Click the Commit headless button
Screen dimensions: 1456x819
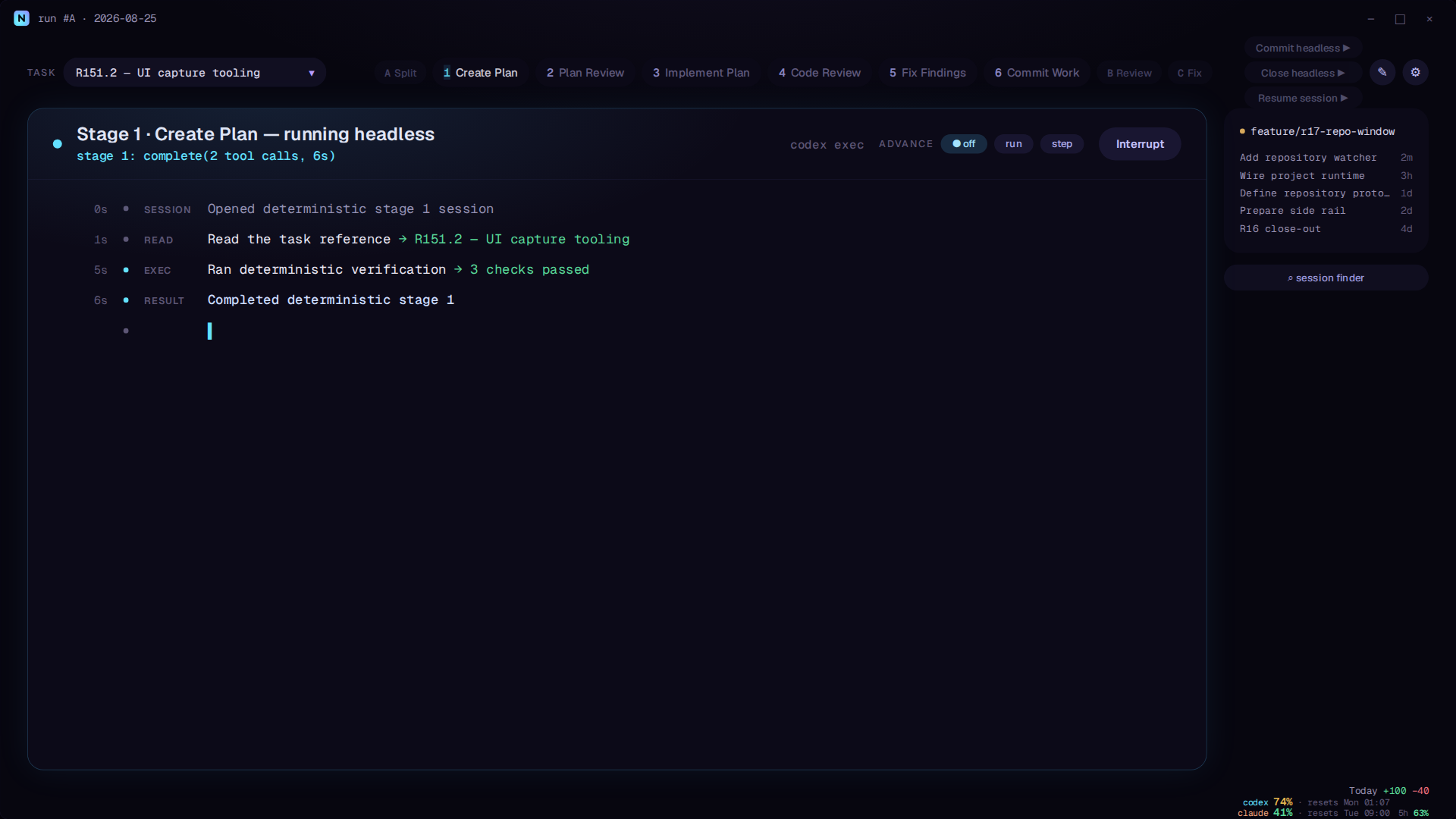tap(1303, 48)
